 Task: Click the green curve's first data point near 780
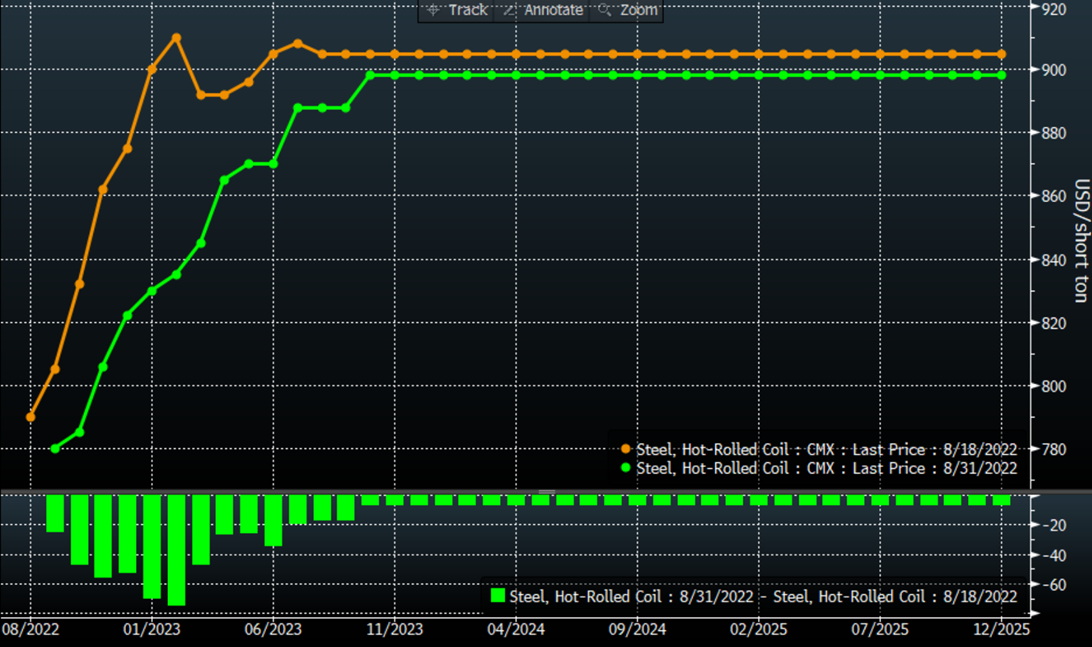coord(55,448)
